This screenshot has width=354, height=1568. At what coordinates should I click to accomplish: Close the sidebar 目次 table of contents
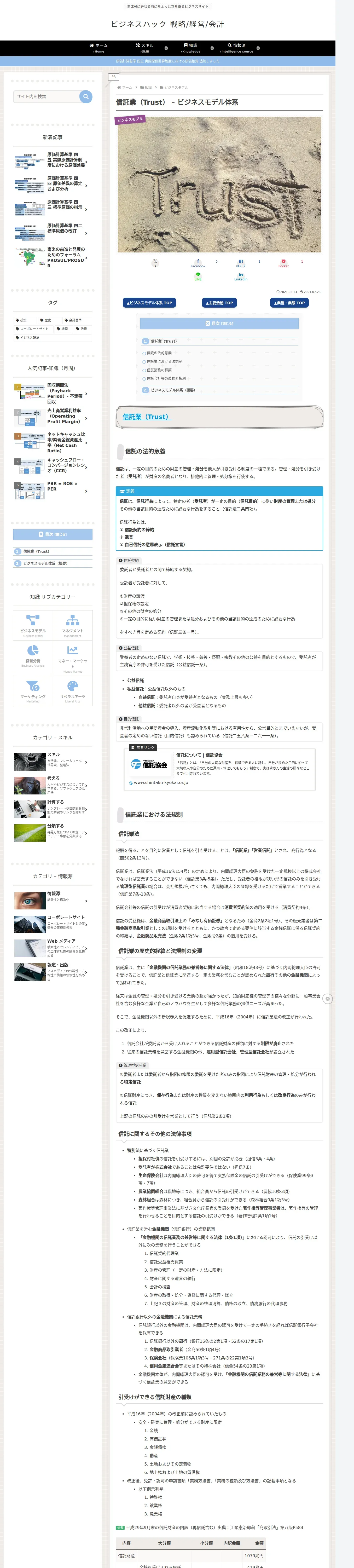53,534
